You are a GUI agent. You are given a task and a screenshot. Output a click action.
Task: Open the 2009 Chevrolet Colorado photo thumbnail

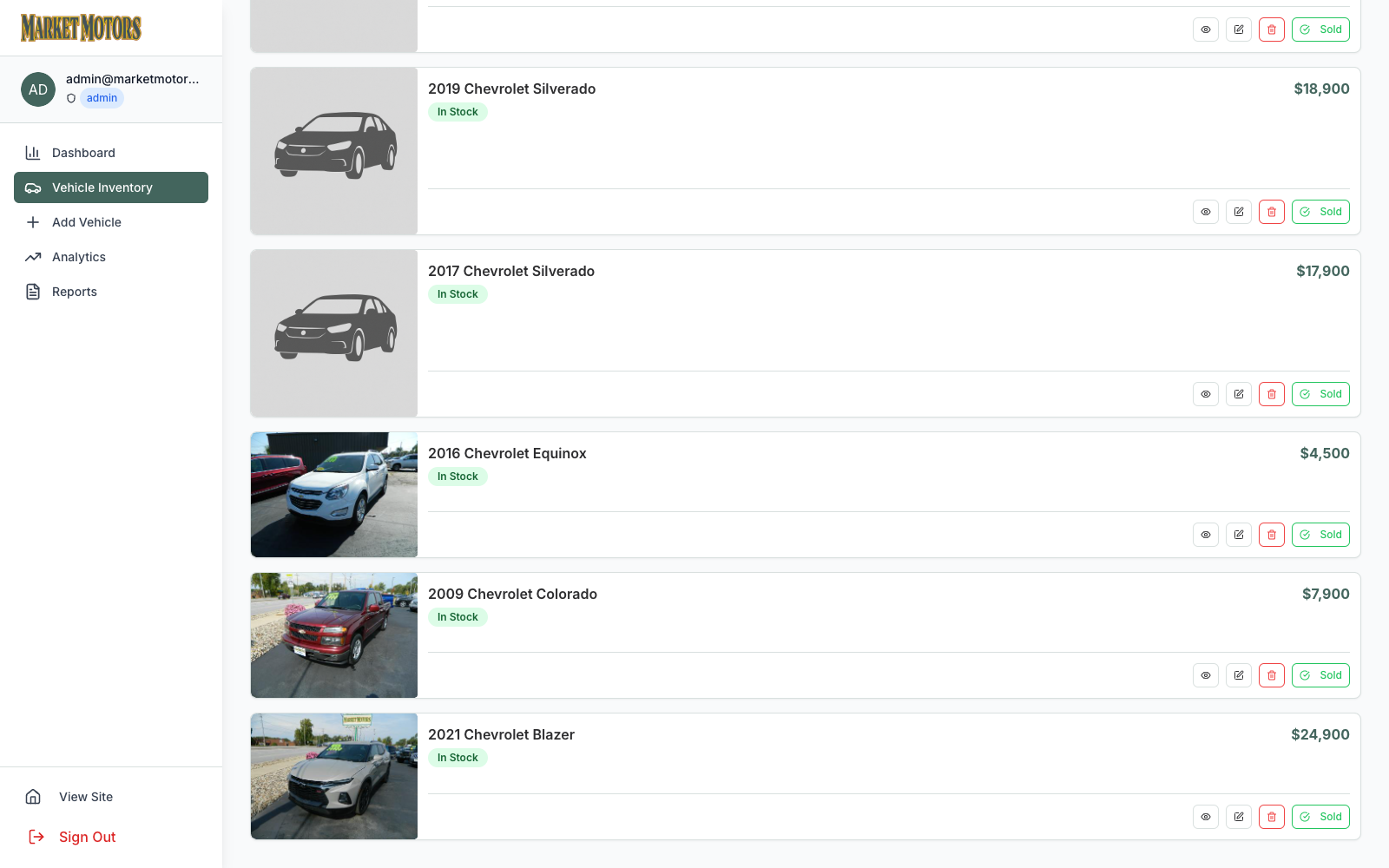[334, 635]
